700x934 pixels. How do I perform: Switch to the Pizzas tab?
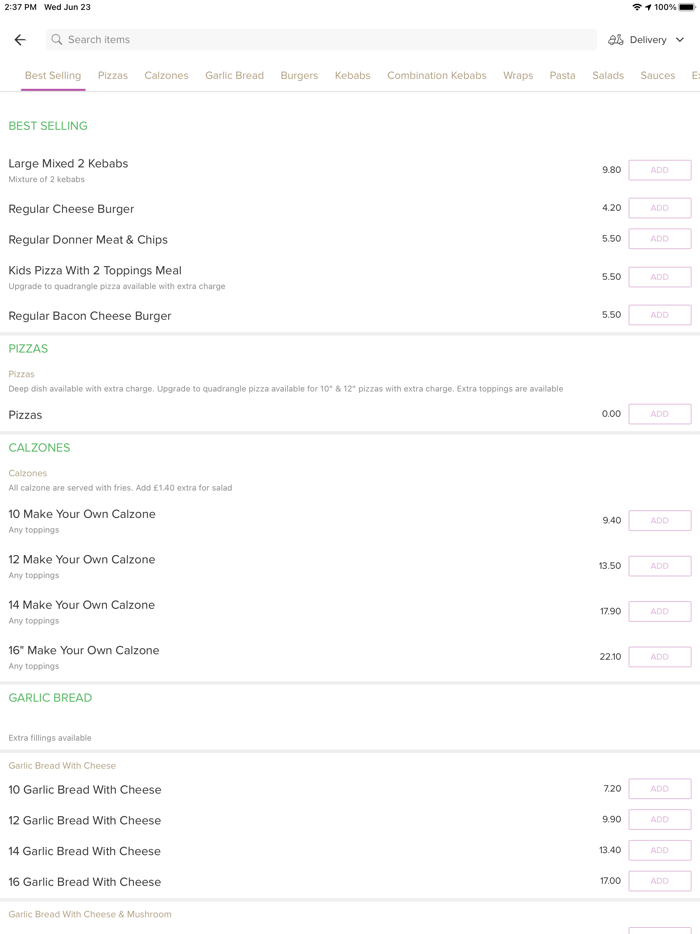point(113,75)
